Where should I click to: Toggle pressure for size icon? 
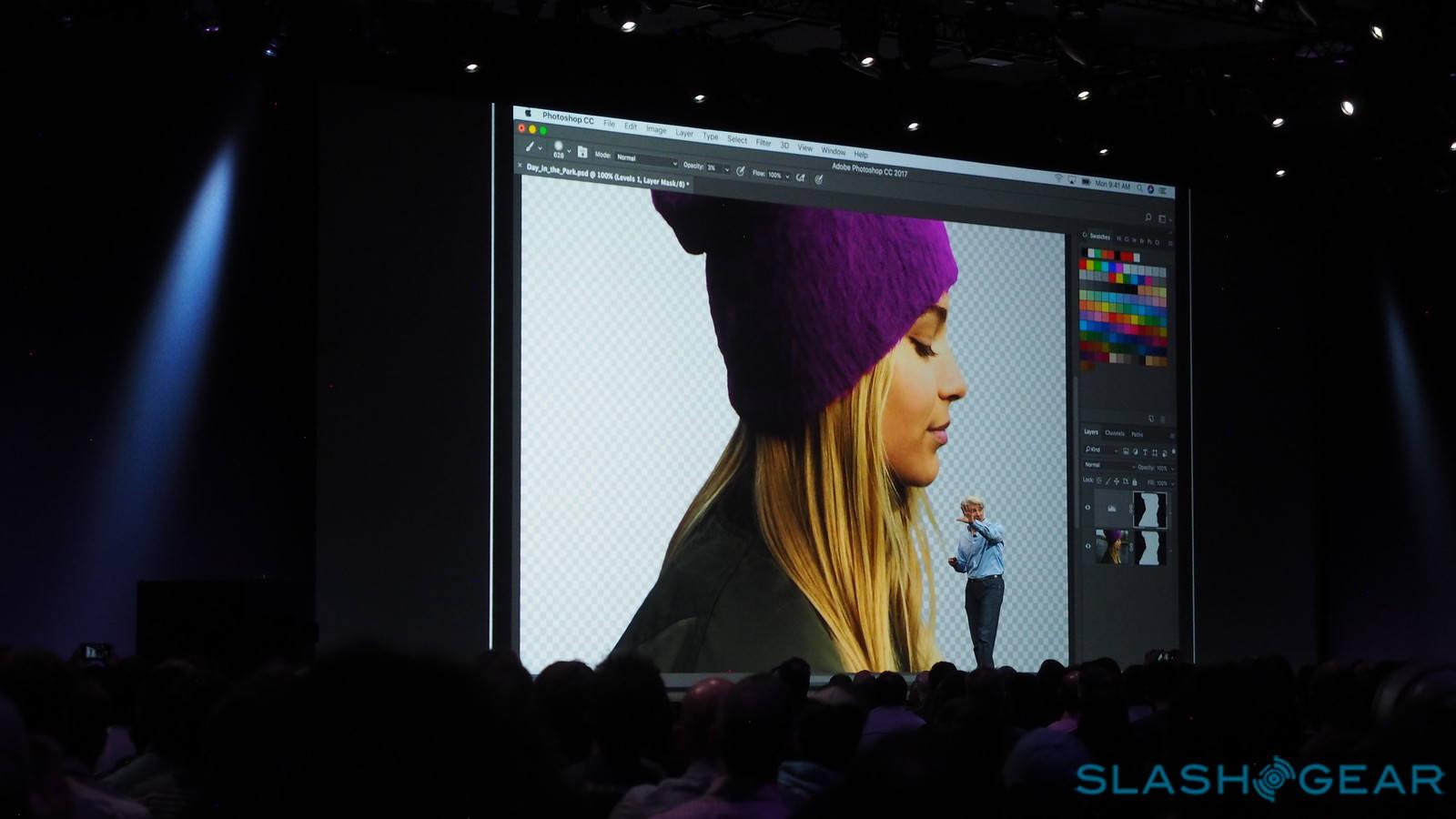(x=819, y=179)
